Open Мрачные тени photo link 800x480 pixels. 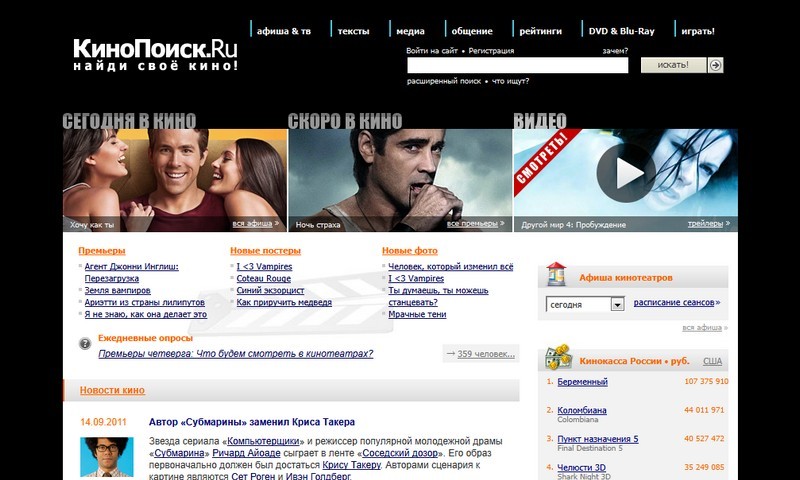(x=417, y=314)
